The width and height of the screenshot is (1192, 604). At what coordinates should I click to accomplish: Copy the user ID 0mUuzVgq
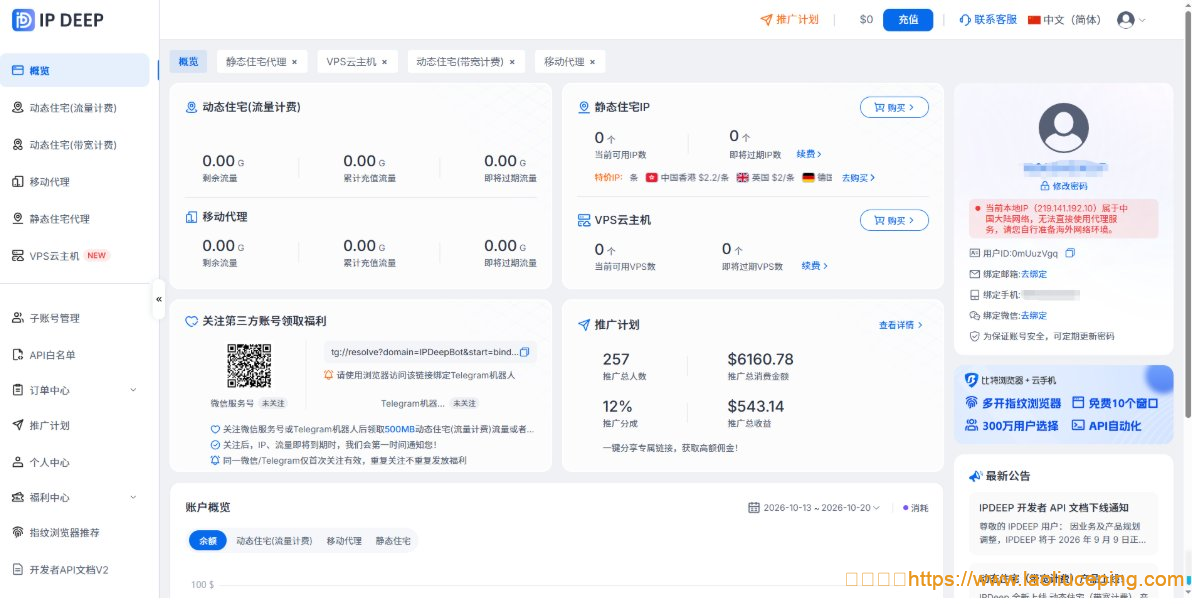[x=1070, y=253]
